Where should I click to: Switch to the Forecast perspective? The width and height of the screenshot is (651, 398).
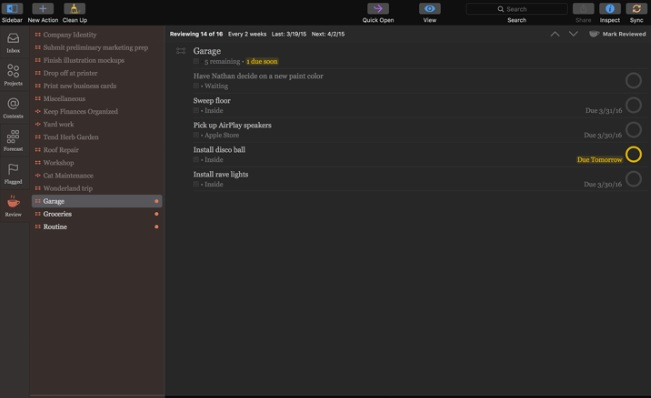[x=13, y=140]
